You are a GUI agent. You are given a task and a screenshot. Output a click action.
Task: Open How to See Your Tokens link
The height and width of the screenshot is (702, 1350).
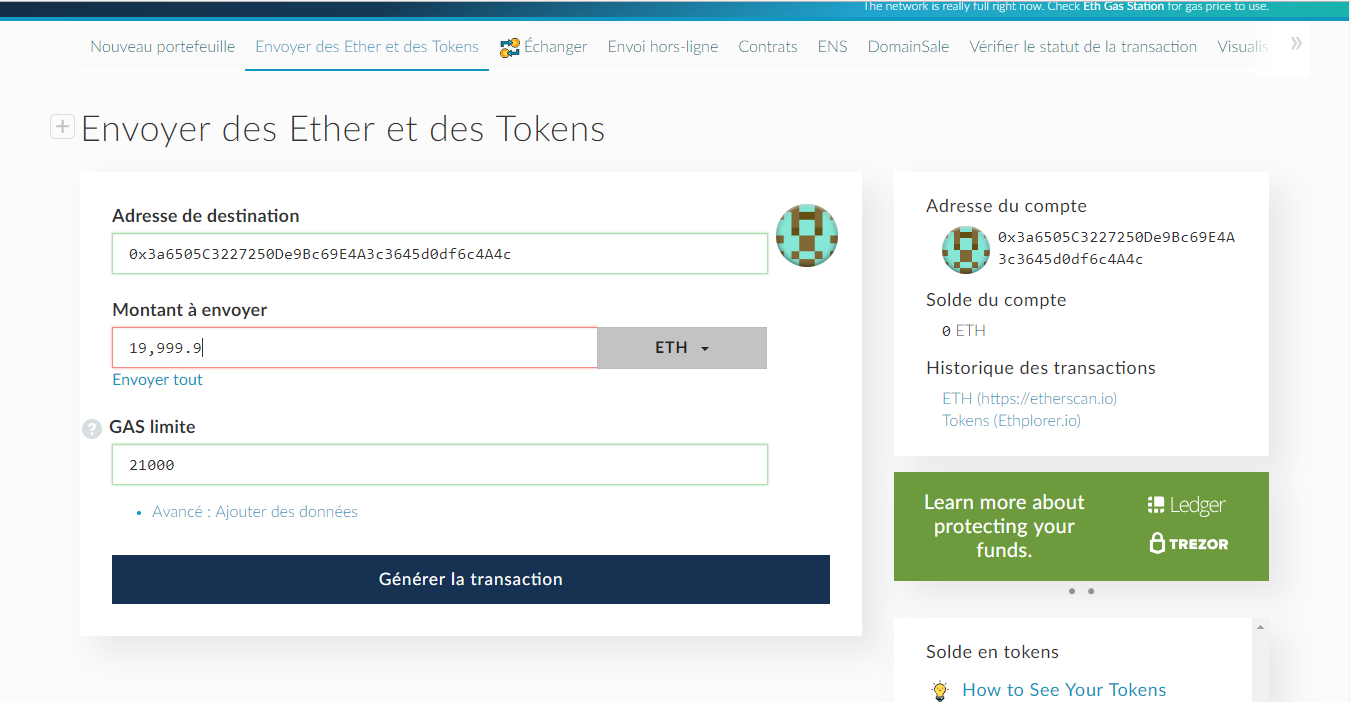1064,690
